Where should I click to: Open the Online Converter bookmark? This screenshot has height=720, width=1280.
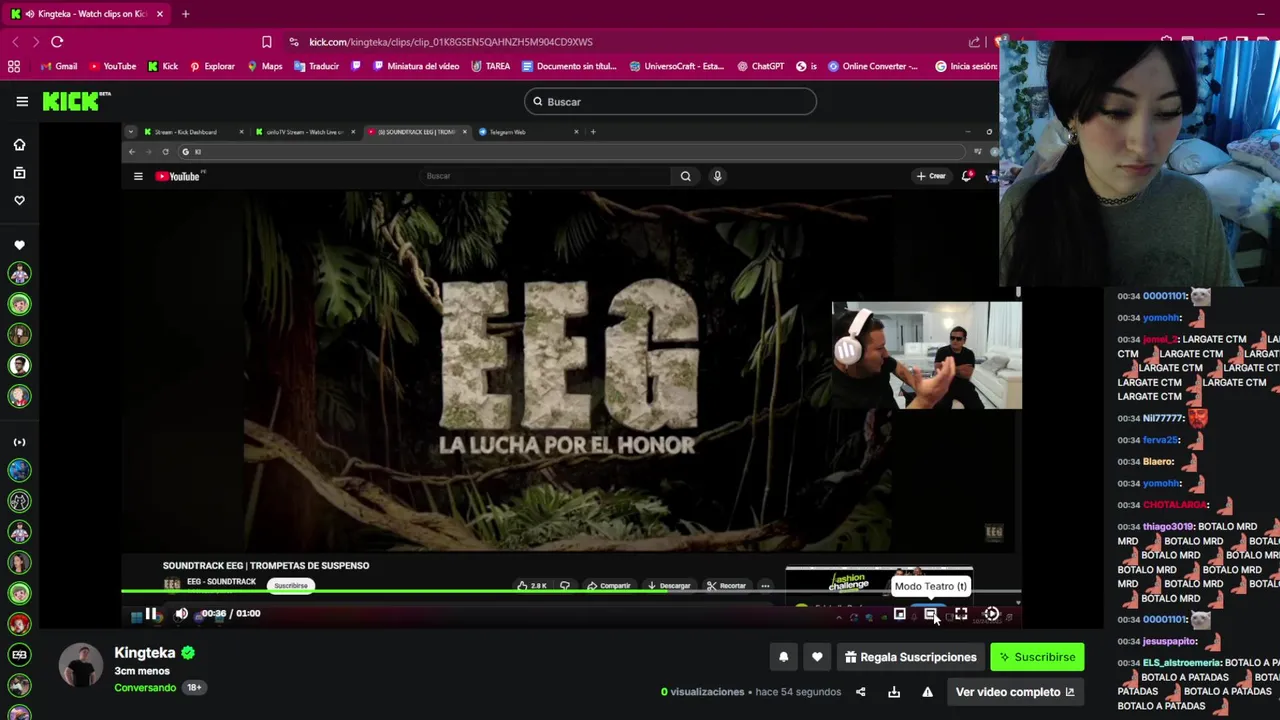pos(872,66)
